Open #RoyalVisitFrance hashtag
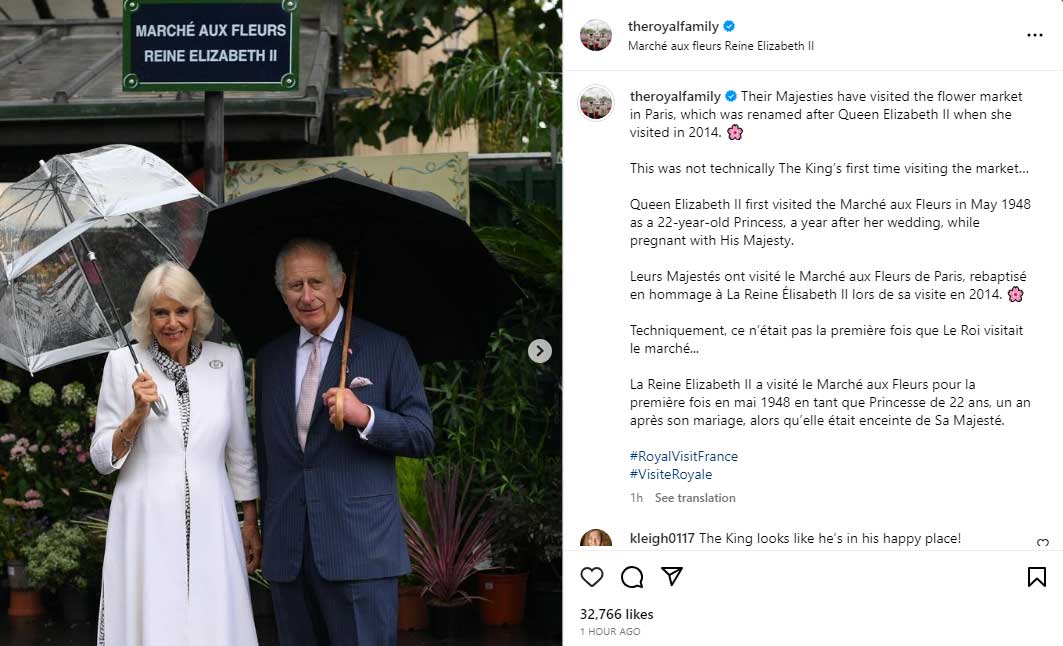The image size is (1063, 646). click(683, 456)
